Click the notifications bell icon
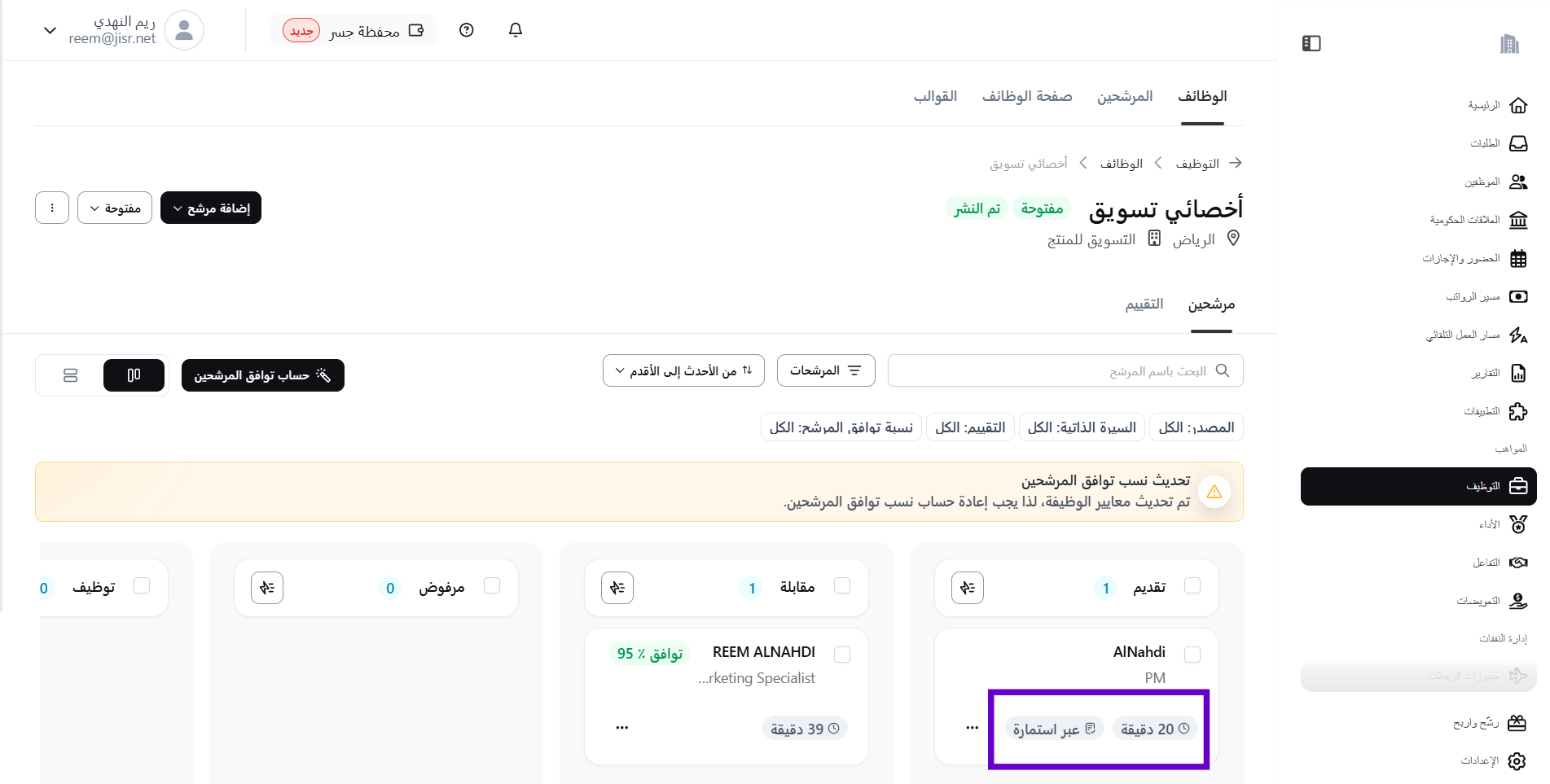 coord(515,30)
